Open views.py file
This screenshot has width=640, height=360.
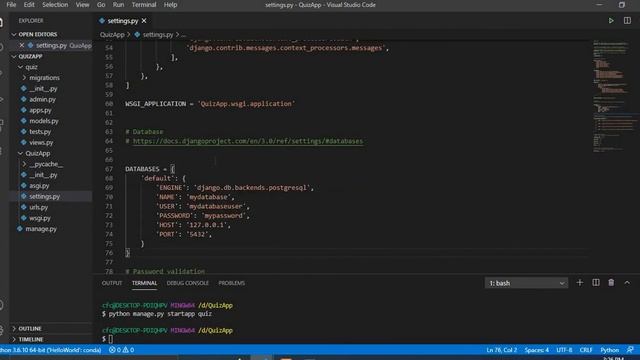point(41,142)
